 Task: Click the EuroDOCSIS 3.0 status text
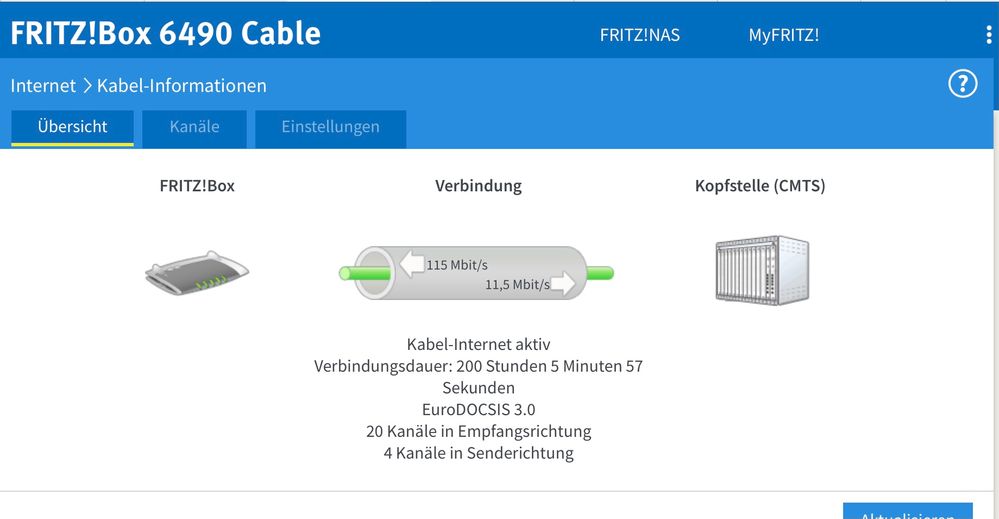[478, 409]
